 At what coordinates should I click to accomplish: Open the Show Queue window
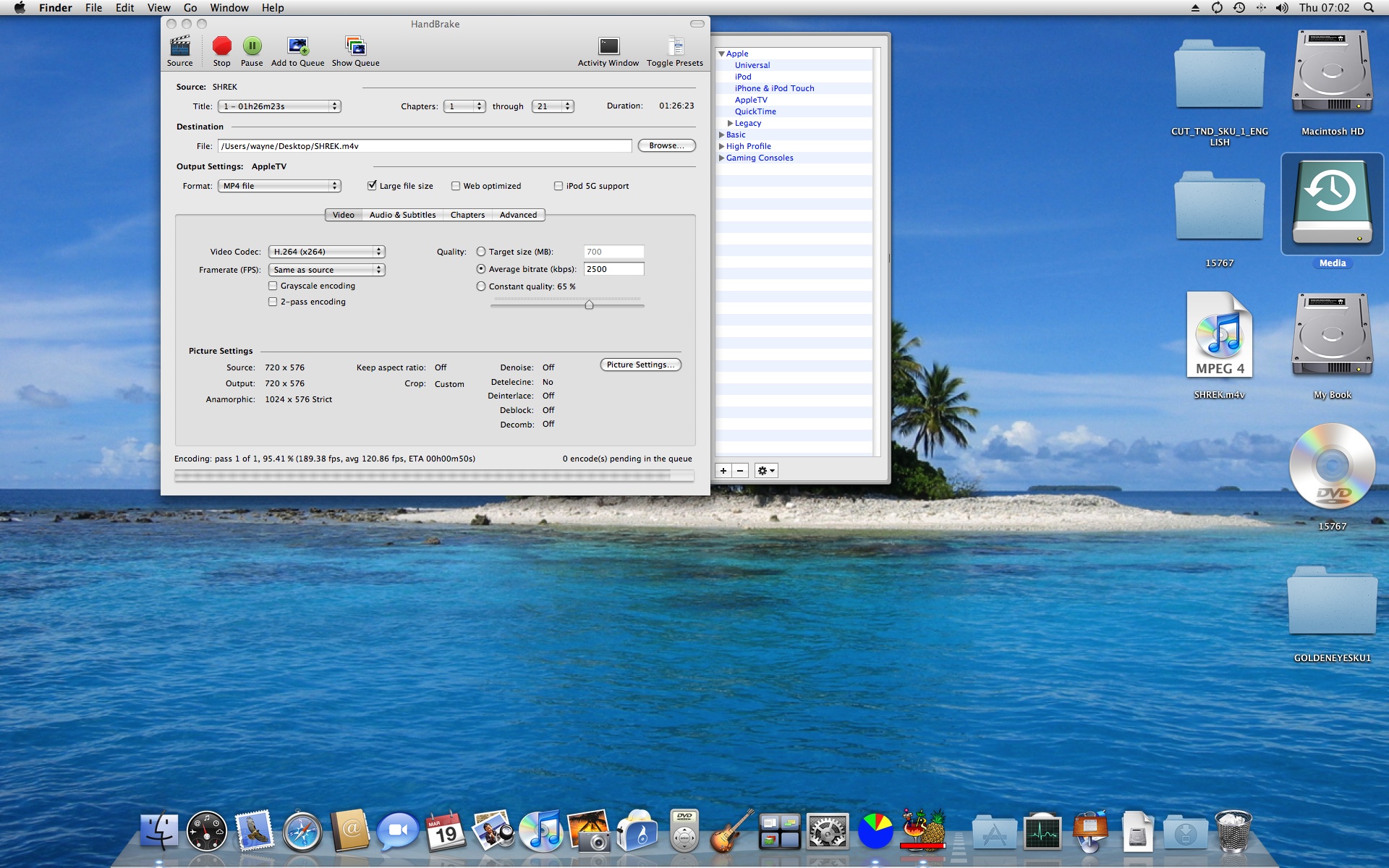(x=355, y=47)
